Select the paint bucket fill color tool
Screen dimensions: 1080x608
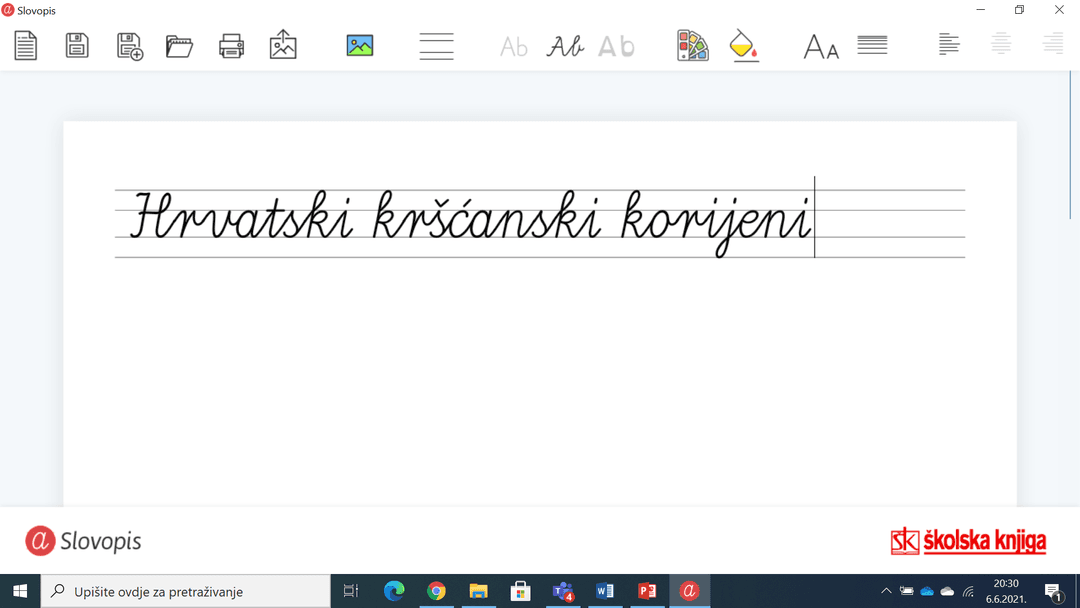(x=744, y=46)
